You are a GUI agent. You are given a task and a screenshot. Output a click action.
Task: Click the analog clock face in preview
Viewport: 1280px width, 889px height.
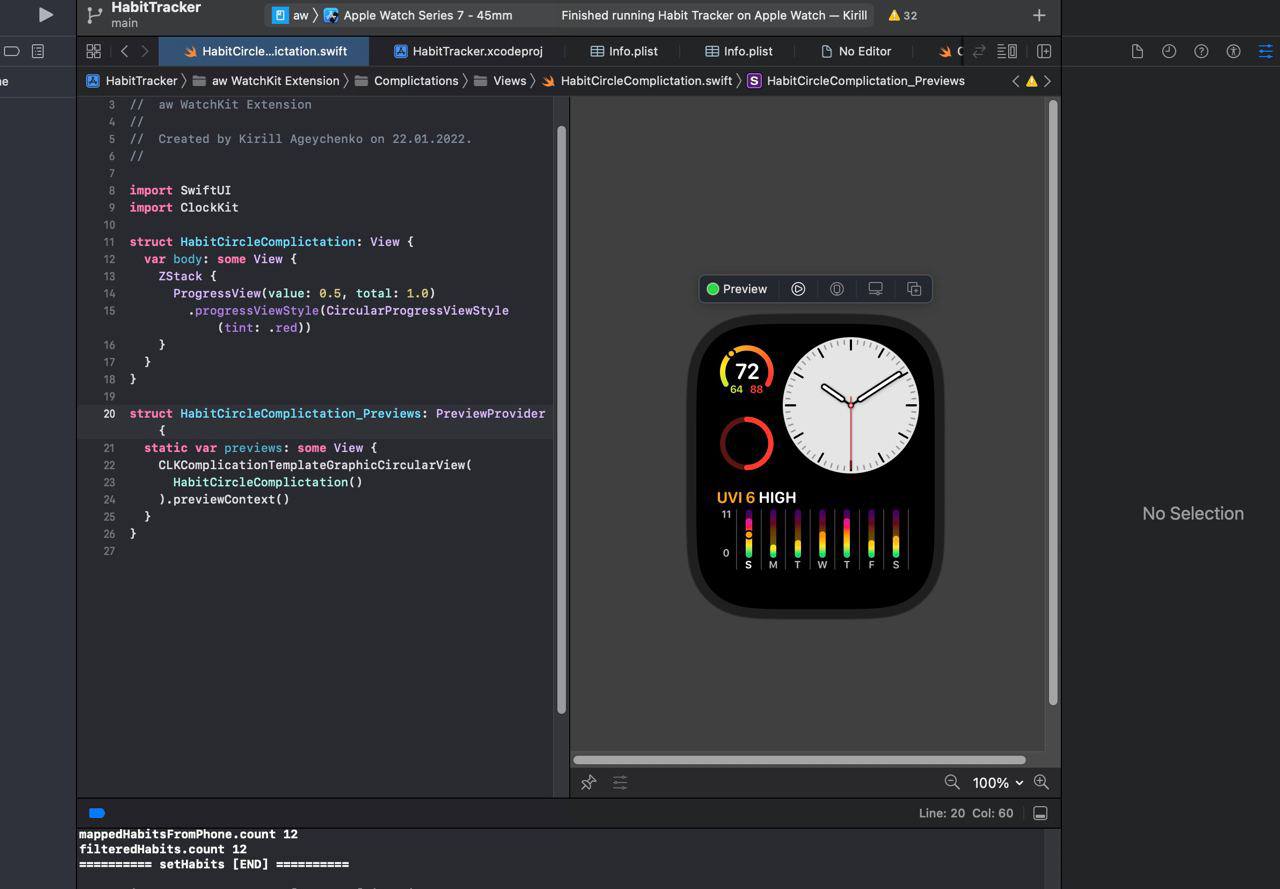(851, 404)
